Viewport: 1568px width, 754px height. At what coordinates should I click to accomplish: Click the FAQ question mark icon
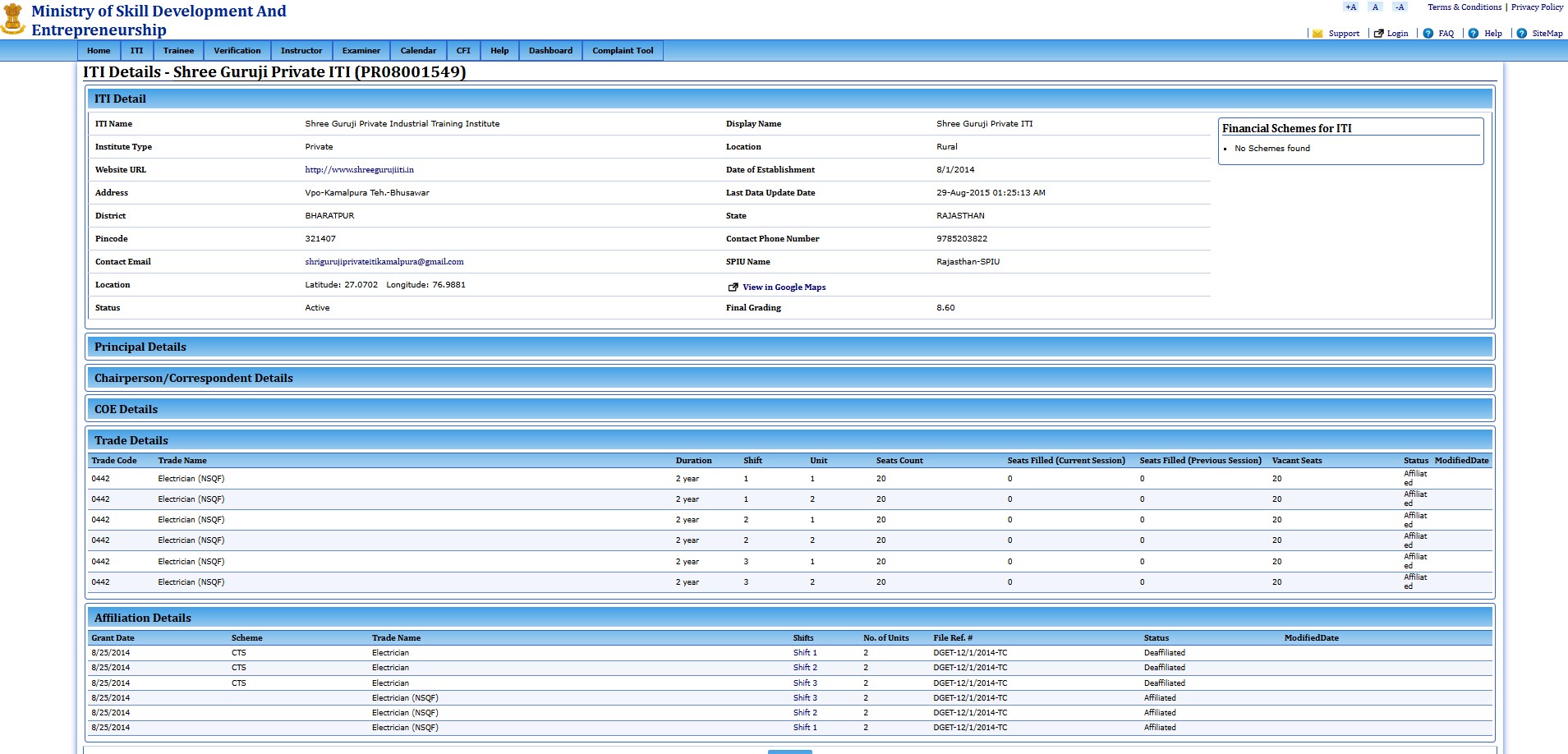click(x=1428, y=34)
